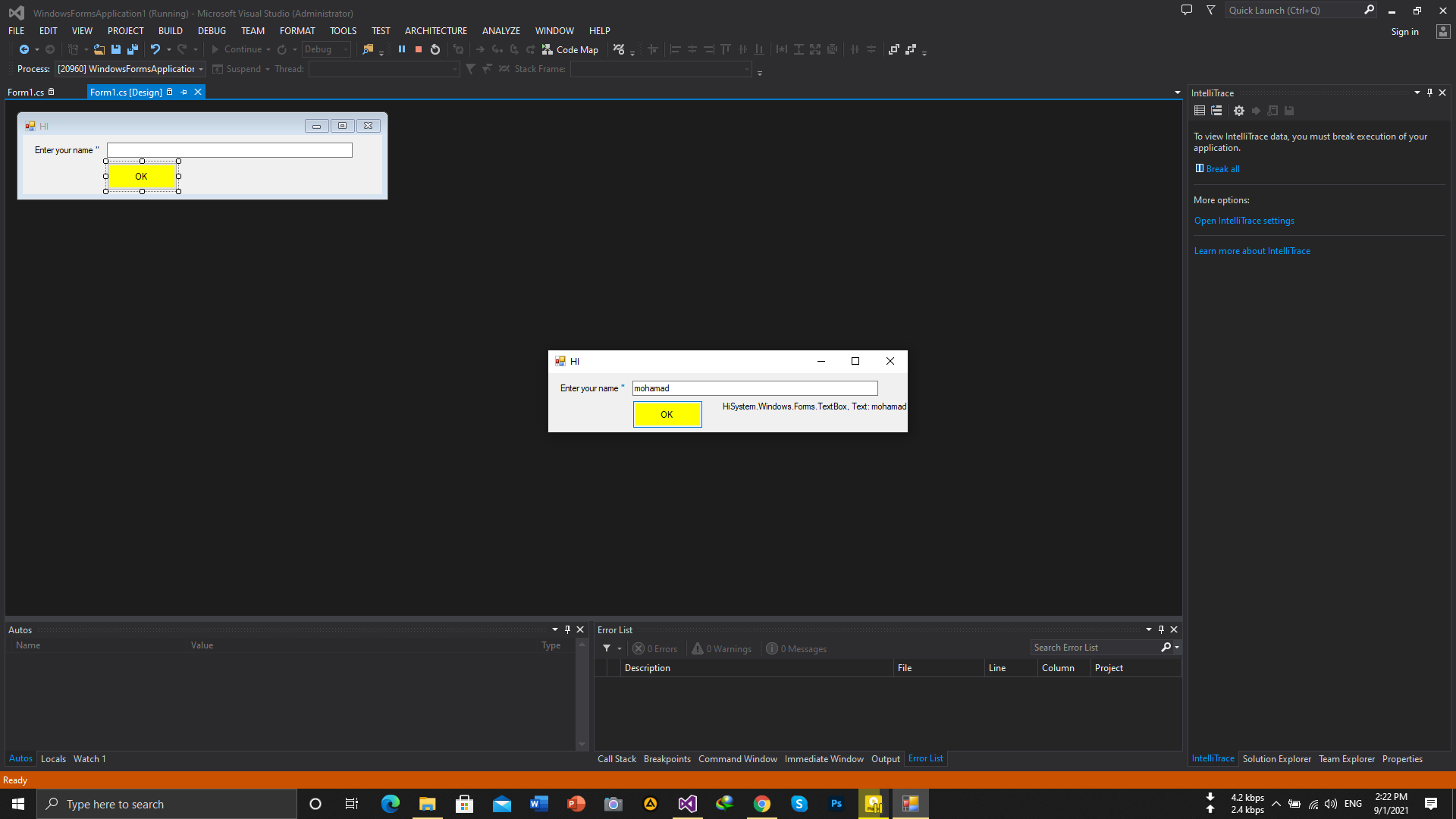Pin the IntelliTrace panel
Viewport: 1456px width, 819px height.
click(1429, 93)
